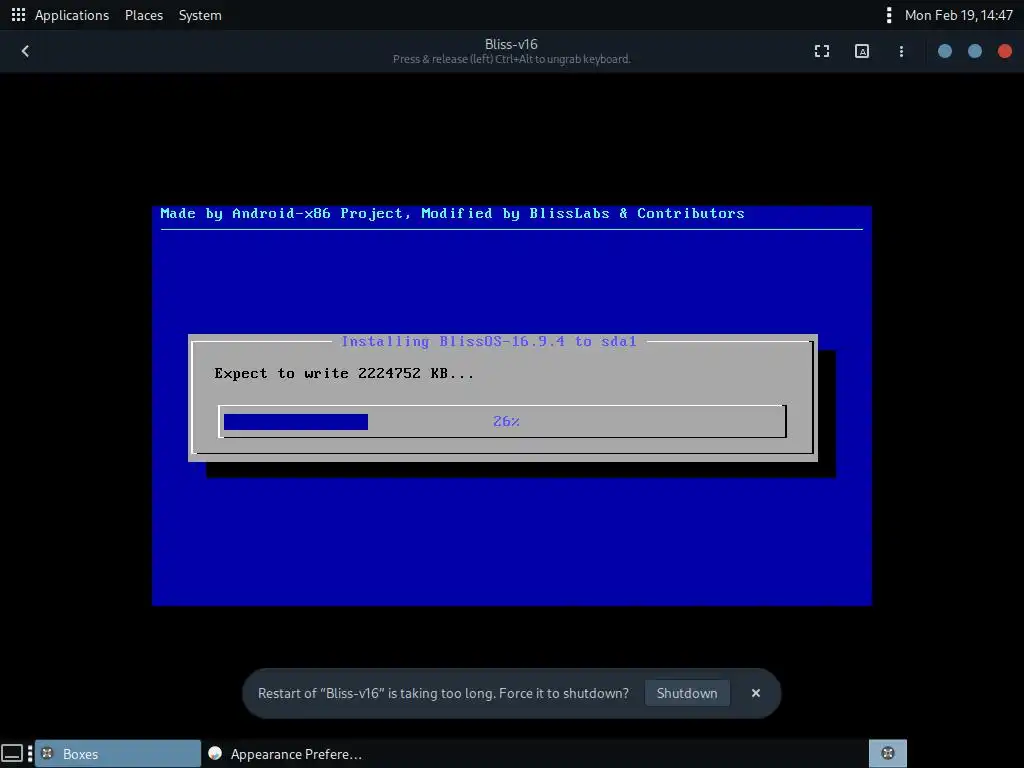Click the maximize window circle button
The width and height of the screenshot is (1024, 768).
coord(974,51)
